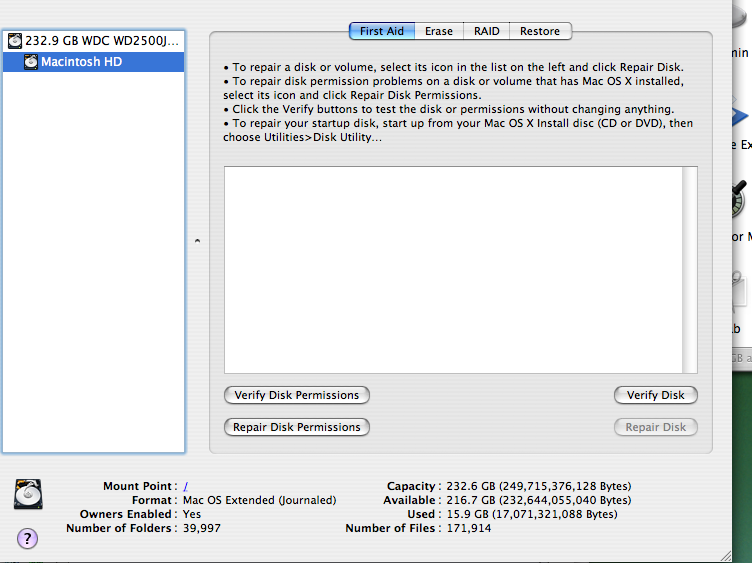Click the log output scrollbar track

[690, 270]
